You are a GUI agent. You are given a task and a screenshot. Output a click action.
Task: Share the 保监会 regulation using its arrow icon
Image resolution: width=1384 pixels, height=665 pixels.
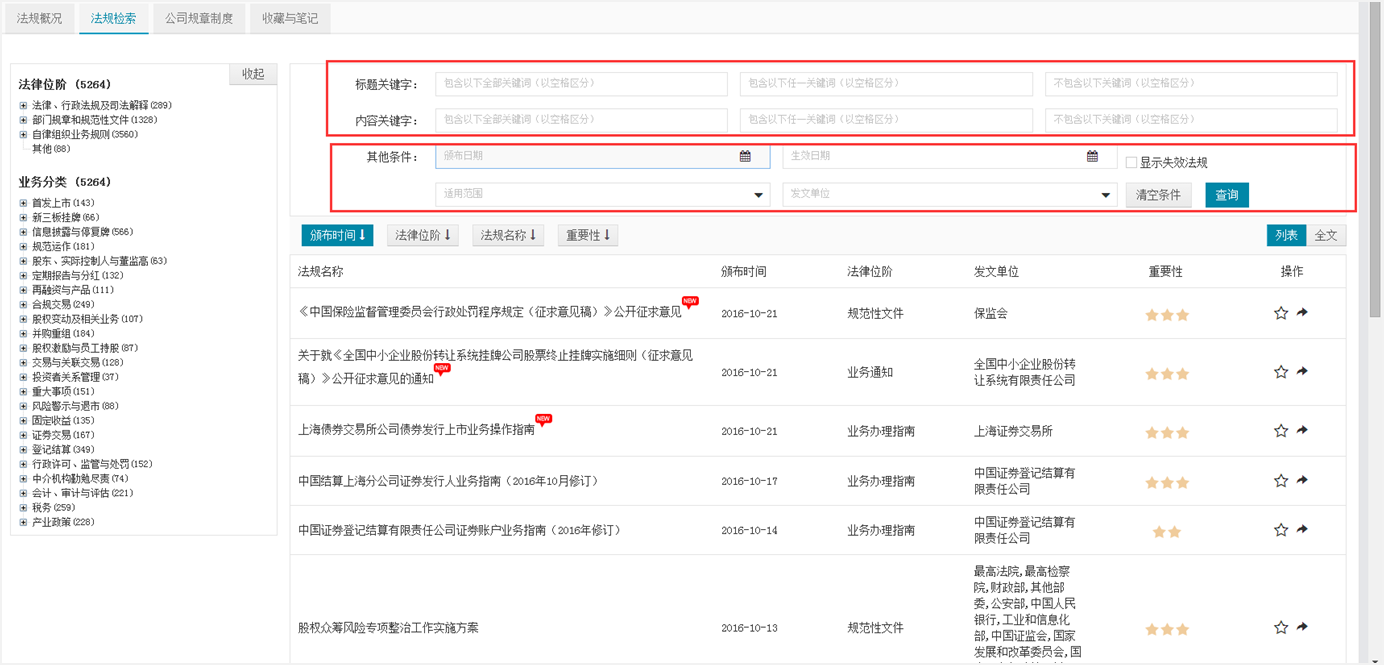tap(1302, 313)
